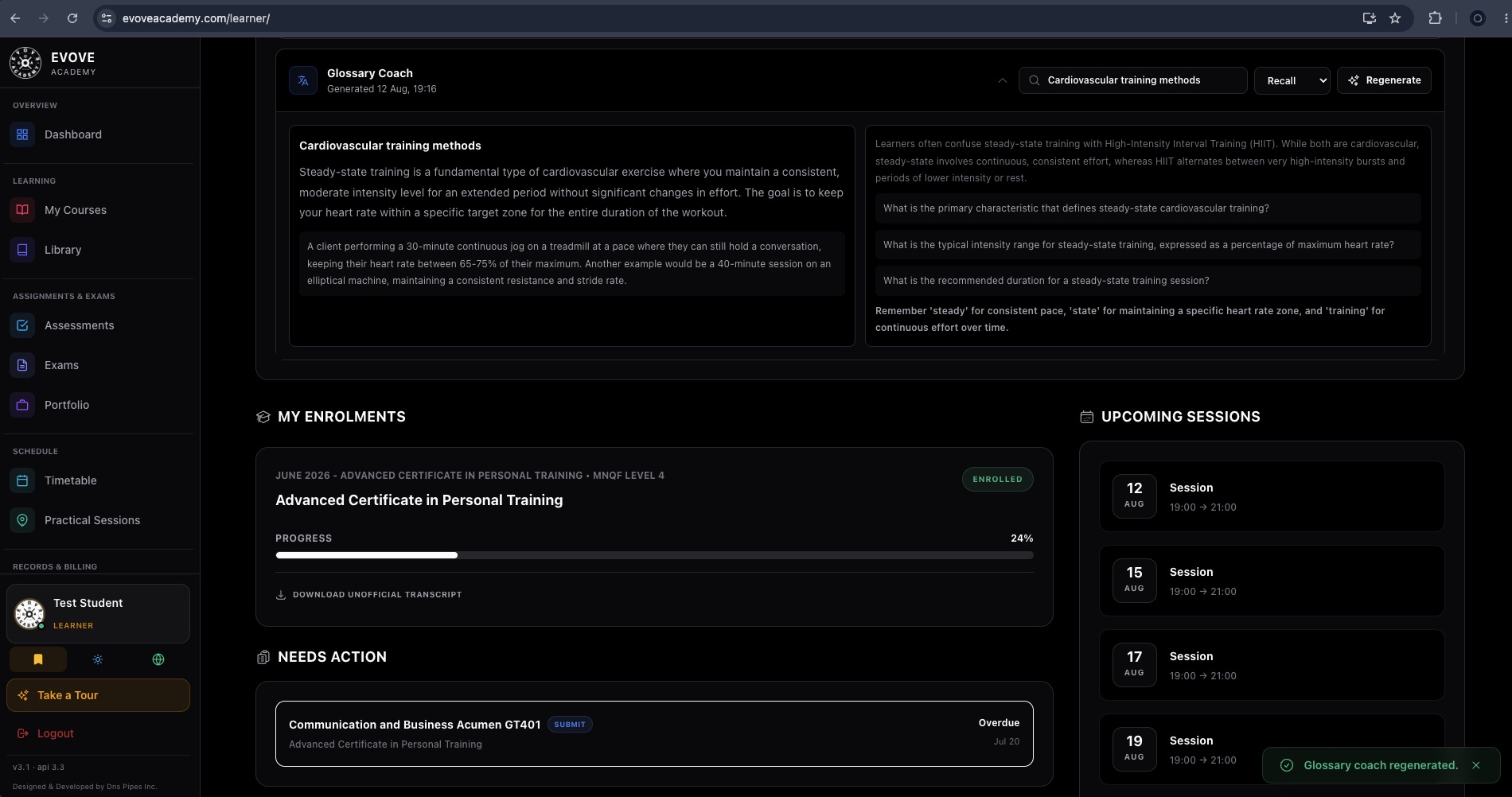This screenshot has height=797, width=1512.
Task: Click the Test Student profile card
Action: click(98, 613)
